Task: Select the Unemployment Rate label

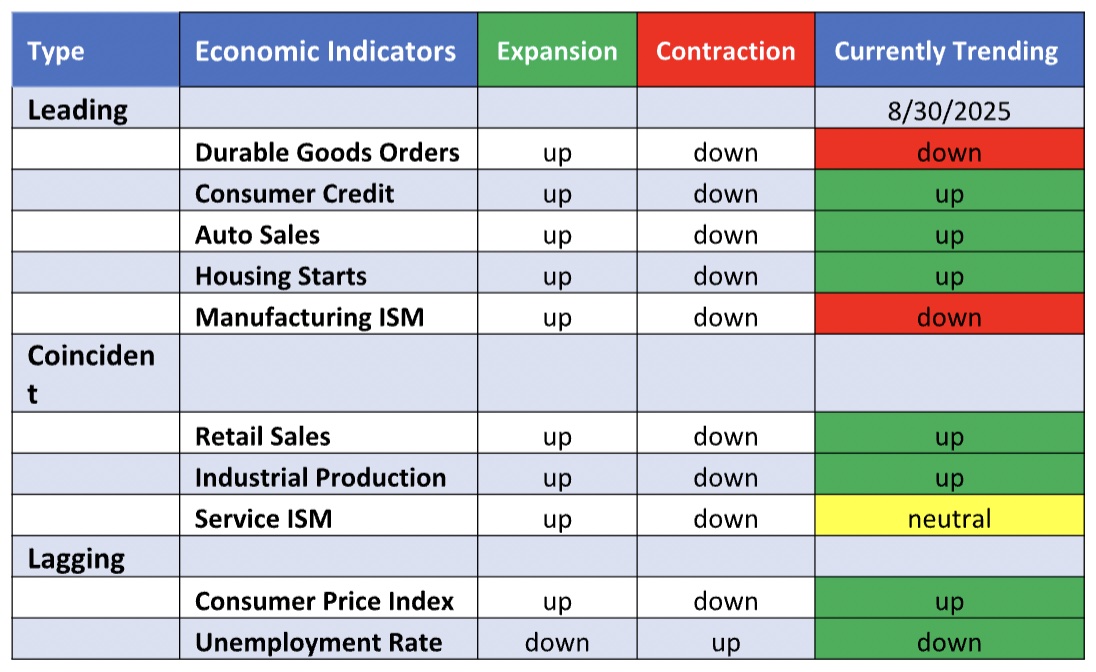Action: click(x=318, y=642)
